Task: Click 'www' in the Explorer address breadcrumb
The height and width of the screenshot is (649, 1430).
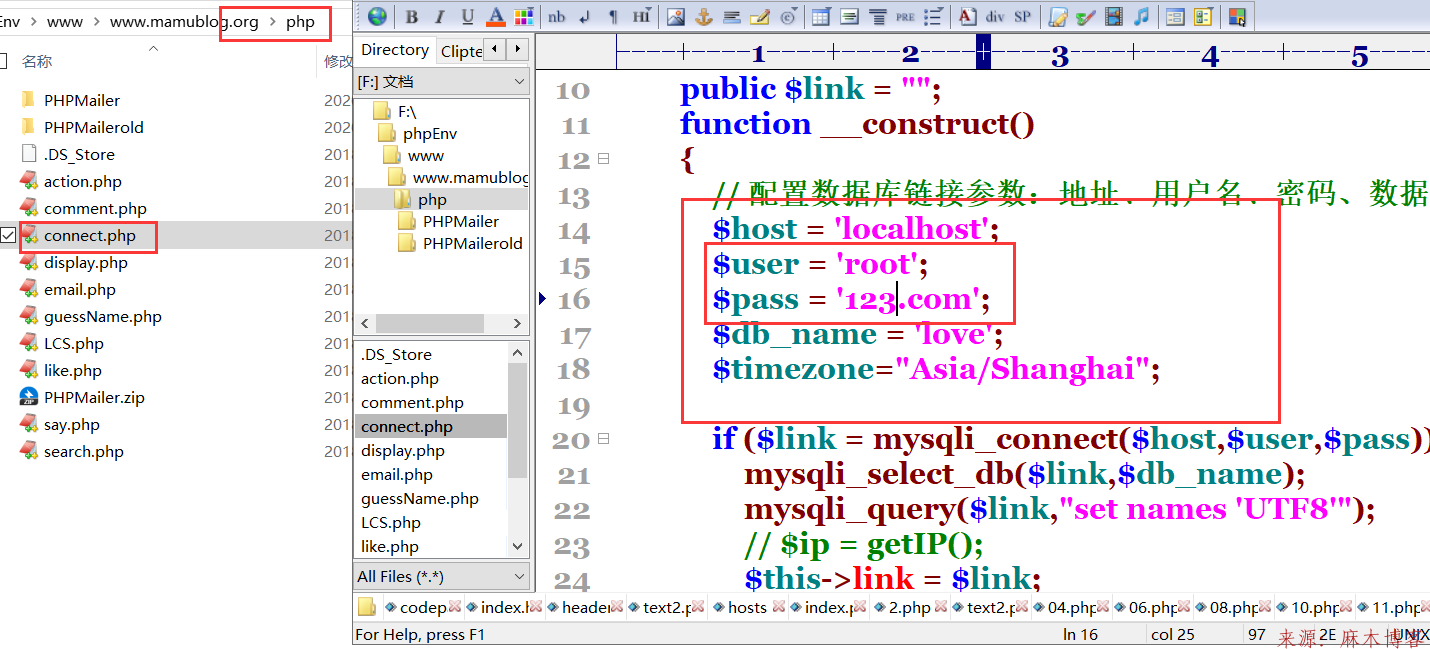Action: 65,21
